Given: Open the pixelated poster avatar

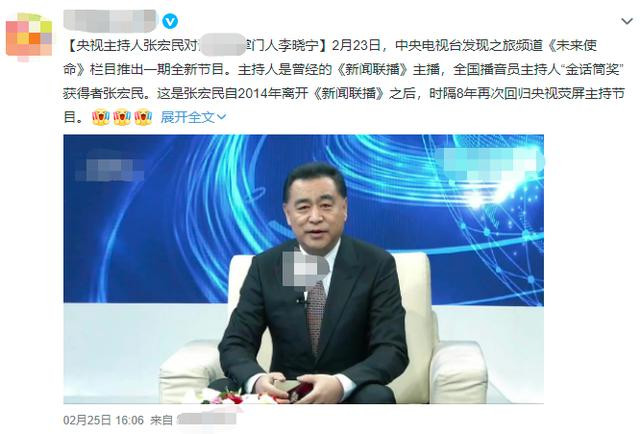Looking at the screenshot, I should coord(29,36).
